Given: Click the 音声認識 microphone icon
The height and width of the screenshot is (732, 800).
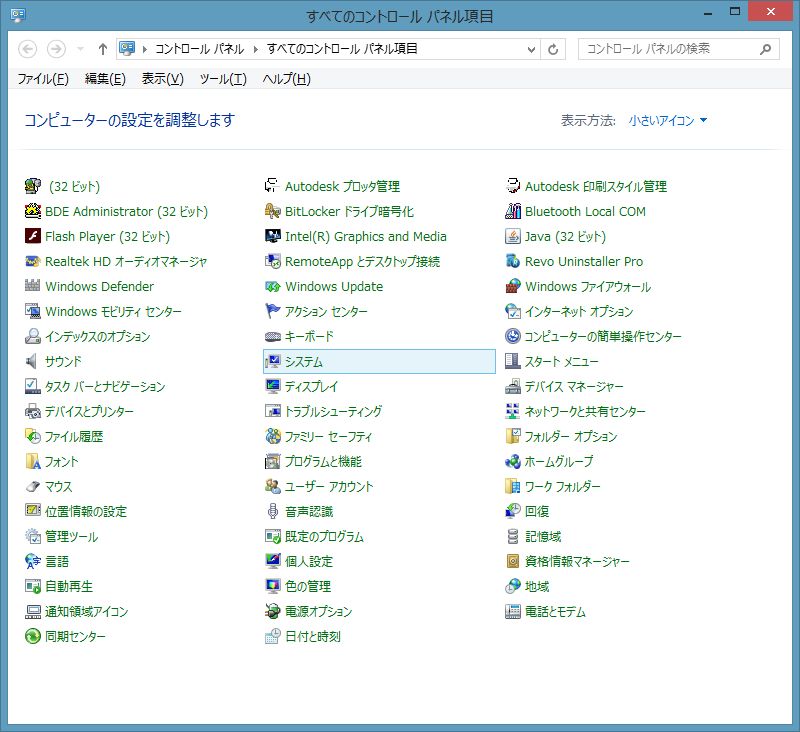Looking at the screenshot, I should click(x=273, y=511).
